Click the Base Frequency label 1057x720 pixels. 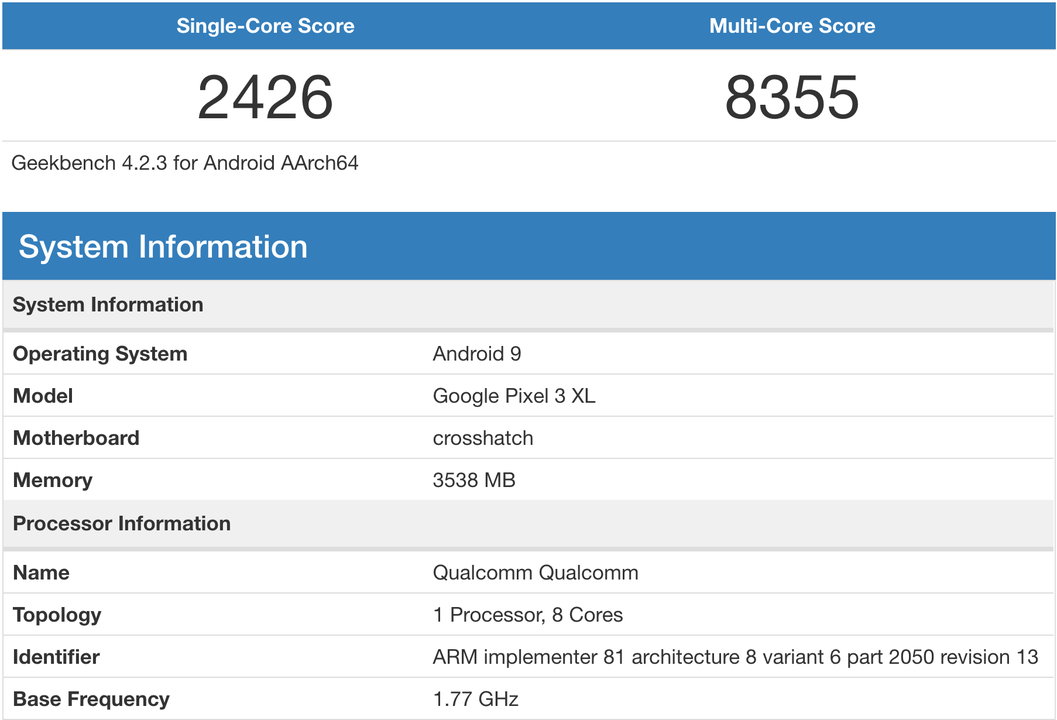(91, 699)
